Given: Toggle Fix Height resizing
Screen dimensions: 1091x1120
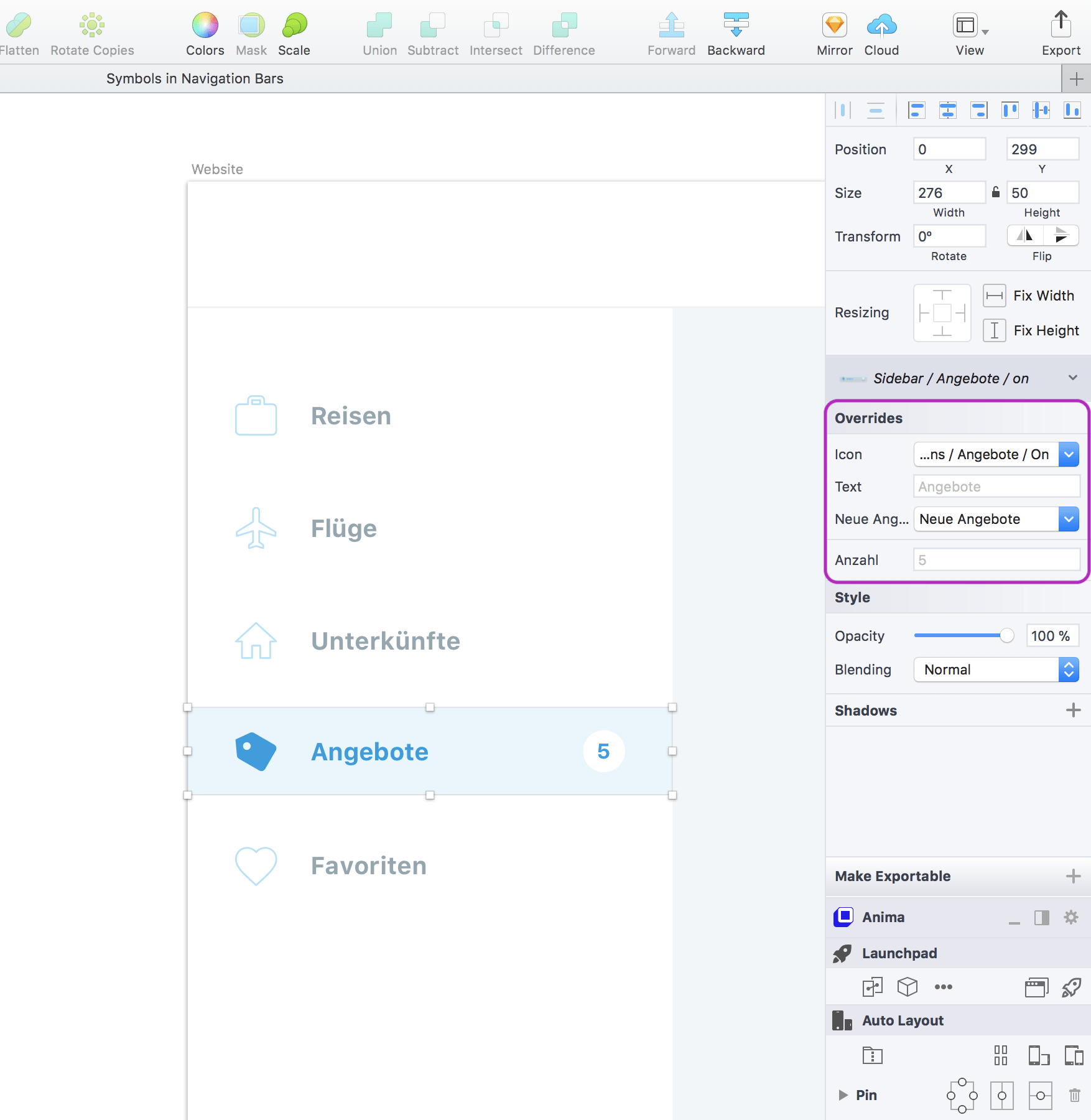Looking at the screenshot, I should pos(994,330).
